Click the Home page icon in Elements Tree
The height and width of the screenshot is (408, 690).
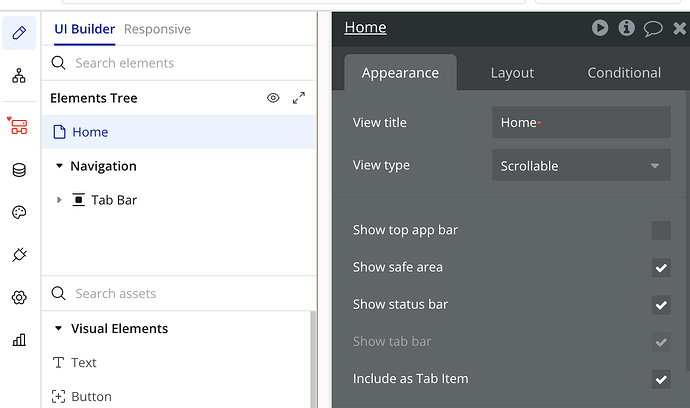tap(59, 132)
